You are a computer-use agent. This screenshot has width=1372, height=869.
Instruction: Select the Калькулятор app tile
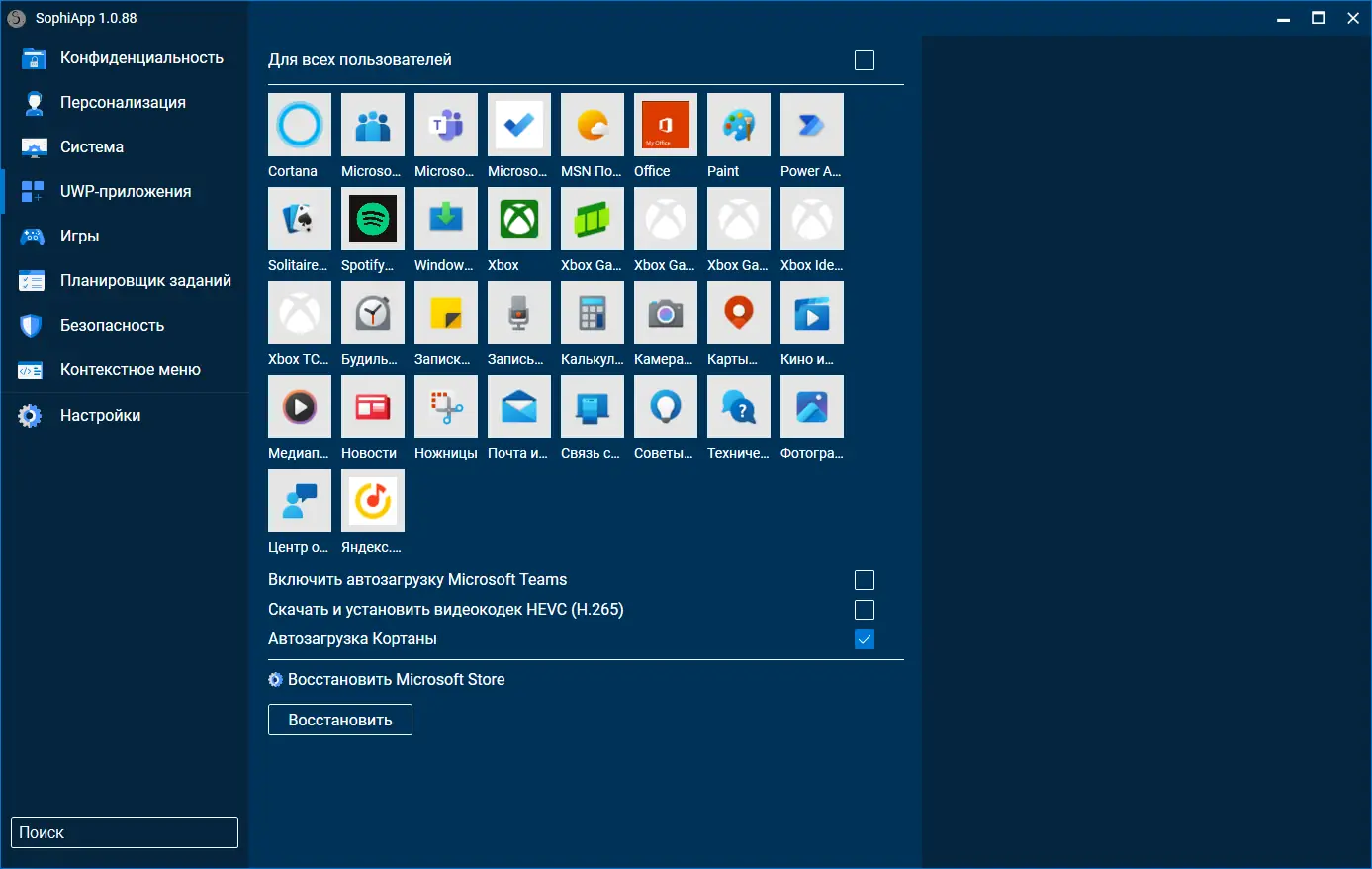click(x=593, y=313)
